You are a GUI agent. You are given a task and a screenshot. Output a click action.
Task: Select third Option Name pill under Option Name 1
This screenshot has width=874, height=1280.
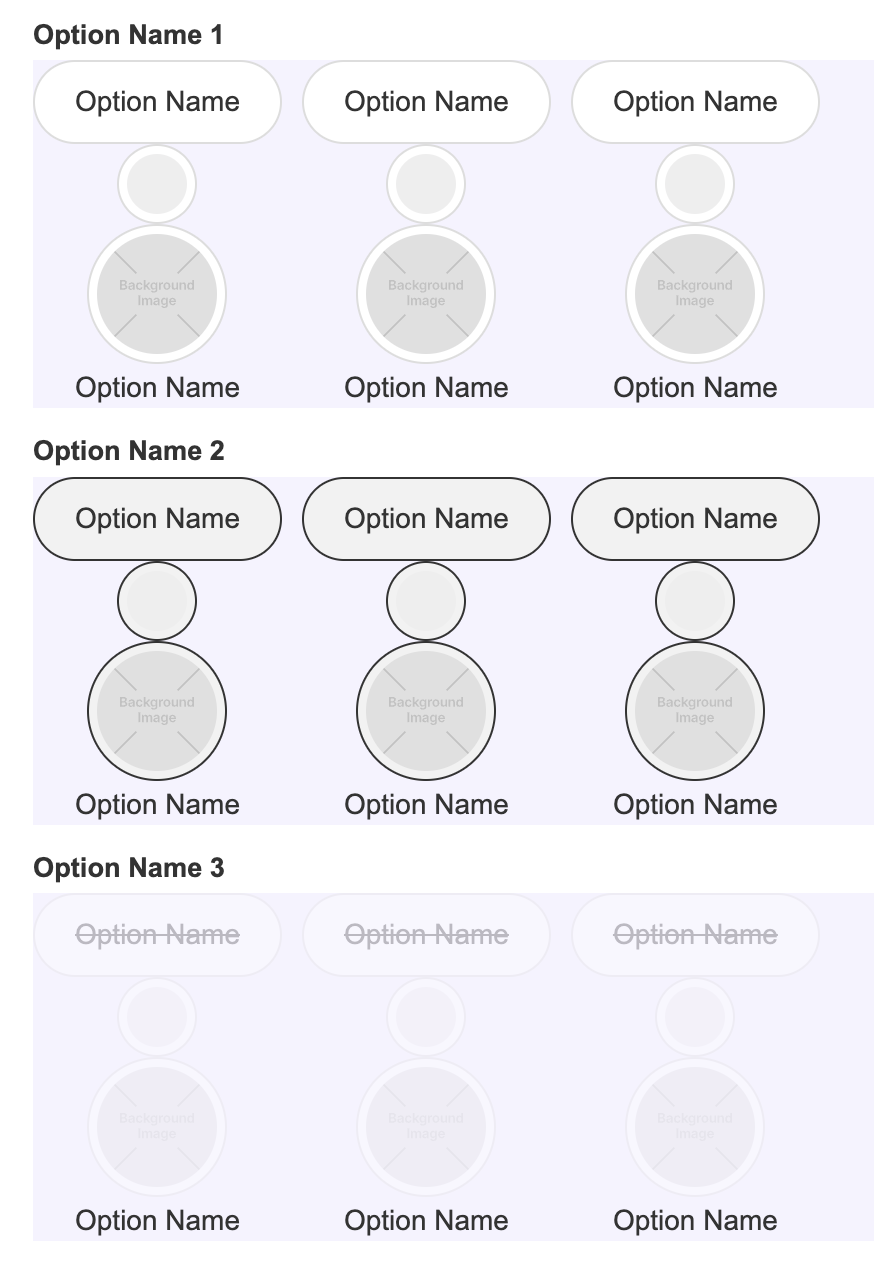coord(695,102)
